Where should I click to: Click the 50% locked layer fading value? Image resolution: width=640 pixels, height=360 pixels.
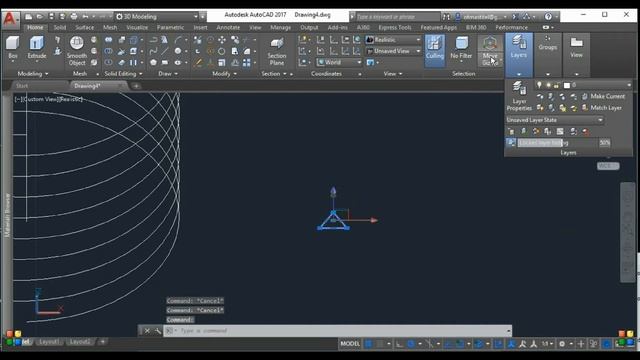click(x=604, y=142)
